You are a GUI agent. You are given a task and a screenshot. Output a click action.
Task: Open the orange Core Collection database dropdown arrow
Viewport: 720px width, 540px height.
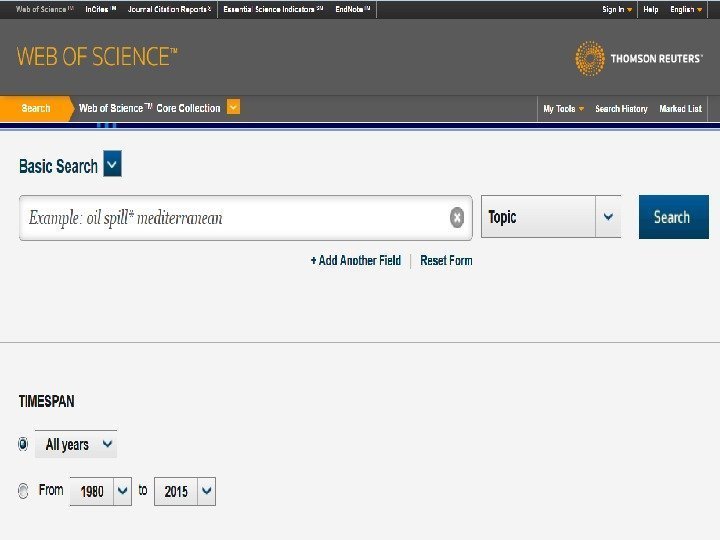pyautogui.click(x=233, y=107)
